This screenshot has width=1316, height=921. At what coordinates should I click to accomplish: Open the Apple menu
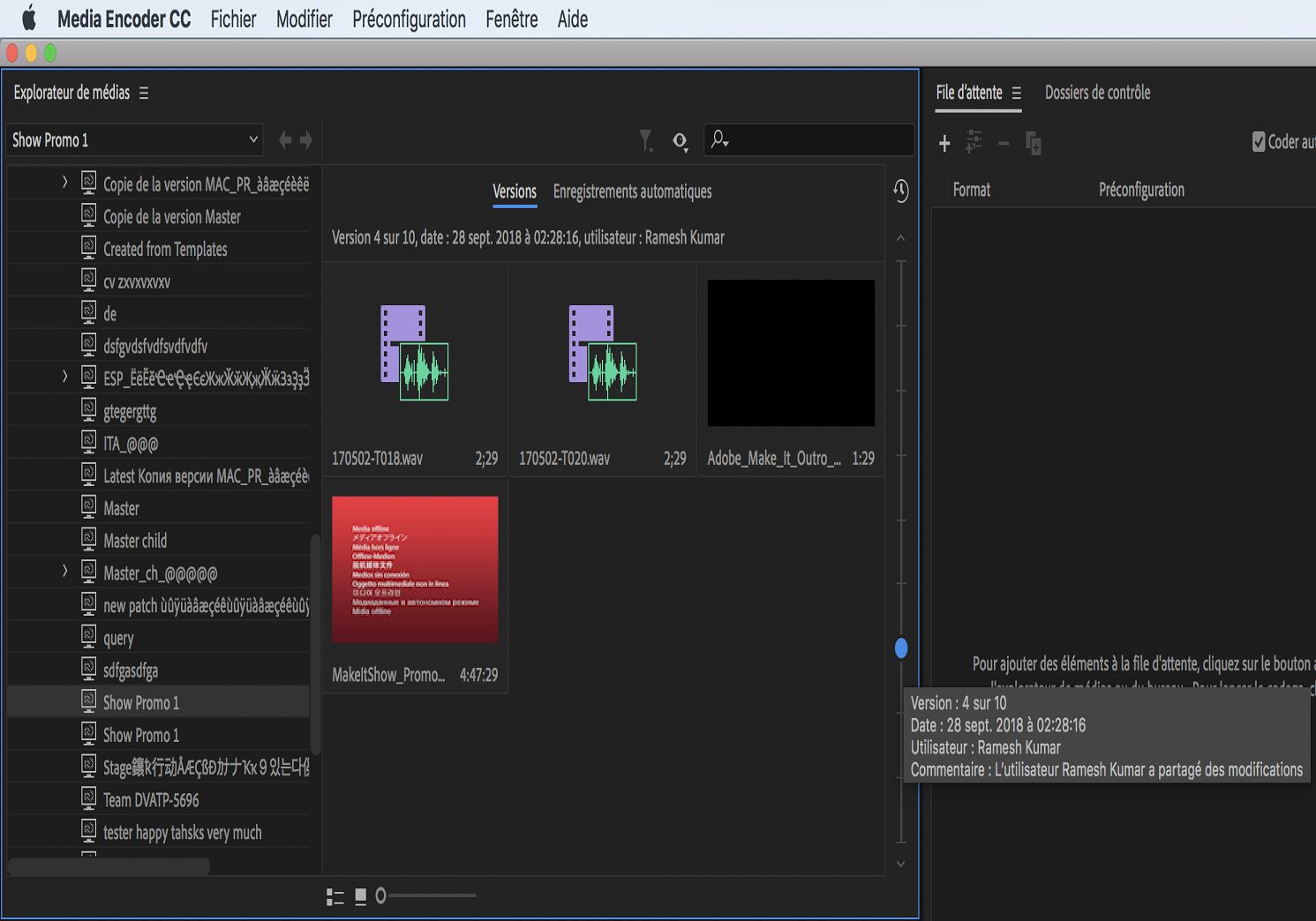[x=29, y=19]
